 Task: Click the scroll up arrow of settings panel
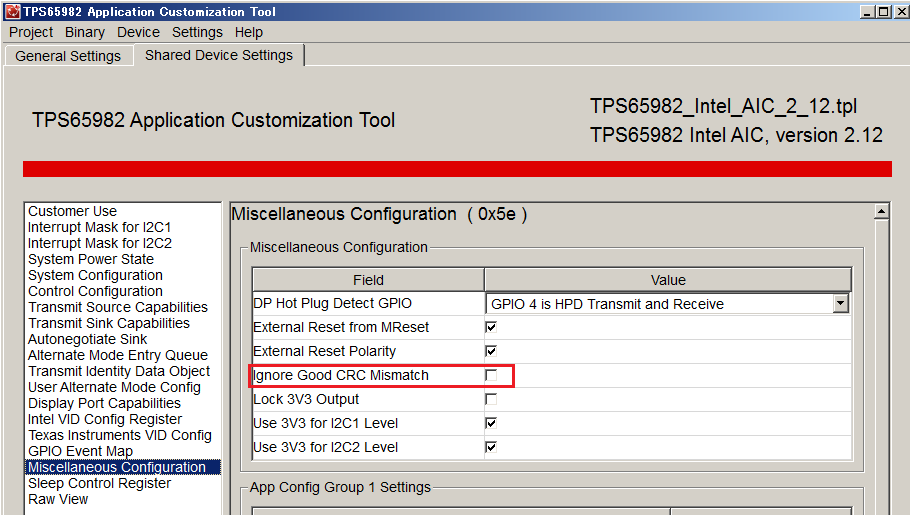pyautogui.click(x=882, y=211)
